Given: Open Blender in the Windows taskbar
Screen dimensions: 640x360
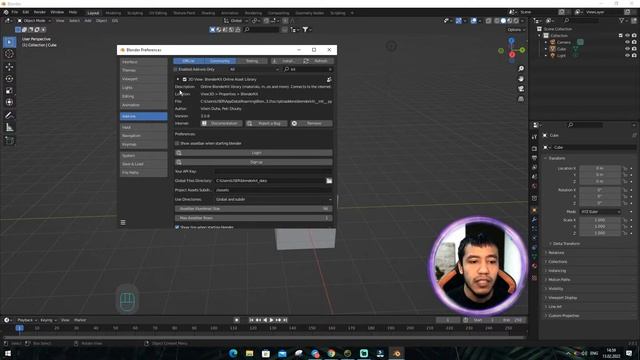Looking at the screenshot, I should pyautogui.click(x=396, y=353).
